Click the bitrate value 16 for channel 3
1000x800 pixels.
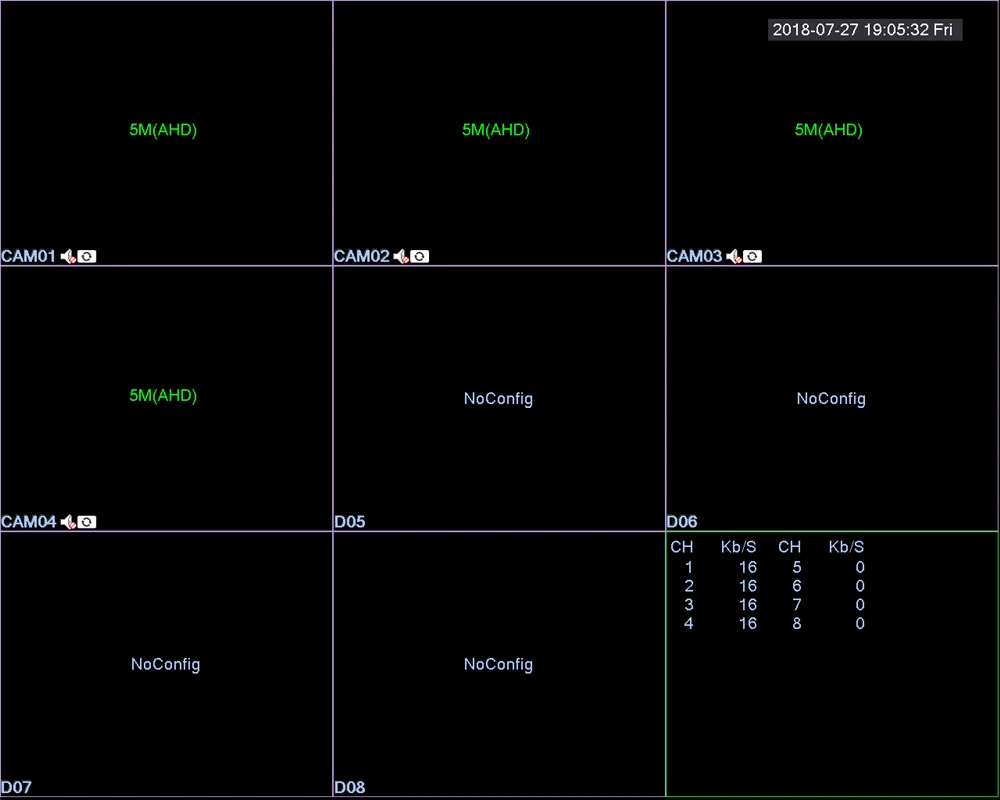tap(748, 605)
